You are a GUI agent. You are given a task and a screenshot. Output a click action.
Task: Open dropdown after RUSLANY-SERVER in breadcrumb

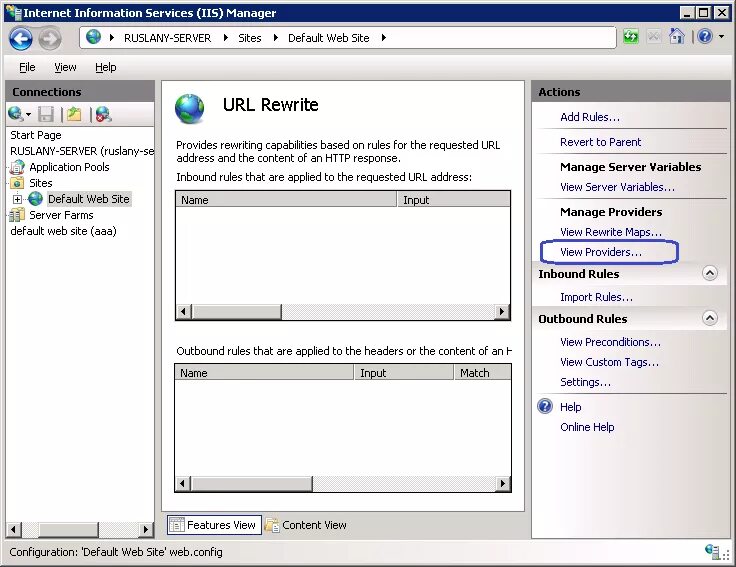click(x=226, y=38)
